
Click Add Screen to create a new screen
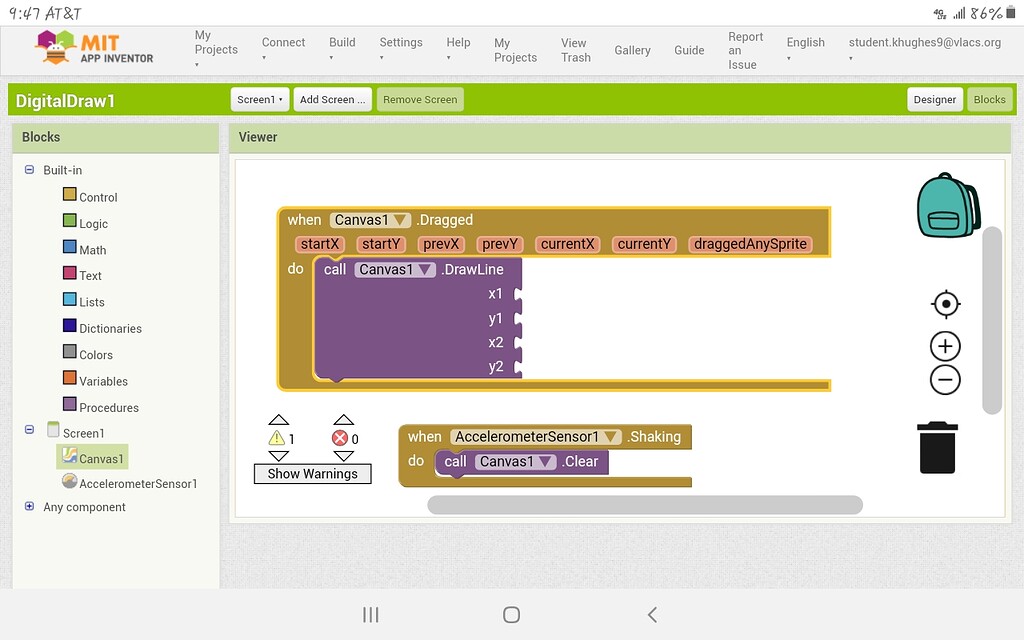pos(332,99)
